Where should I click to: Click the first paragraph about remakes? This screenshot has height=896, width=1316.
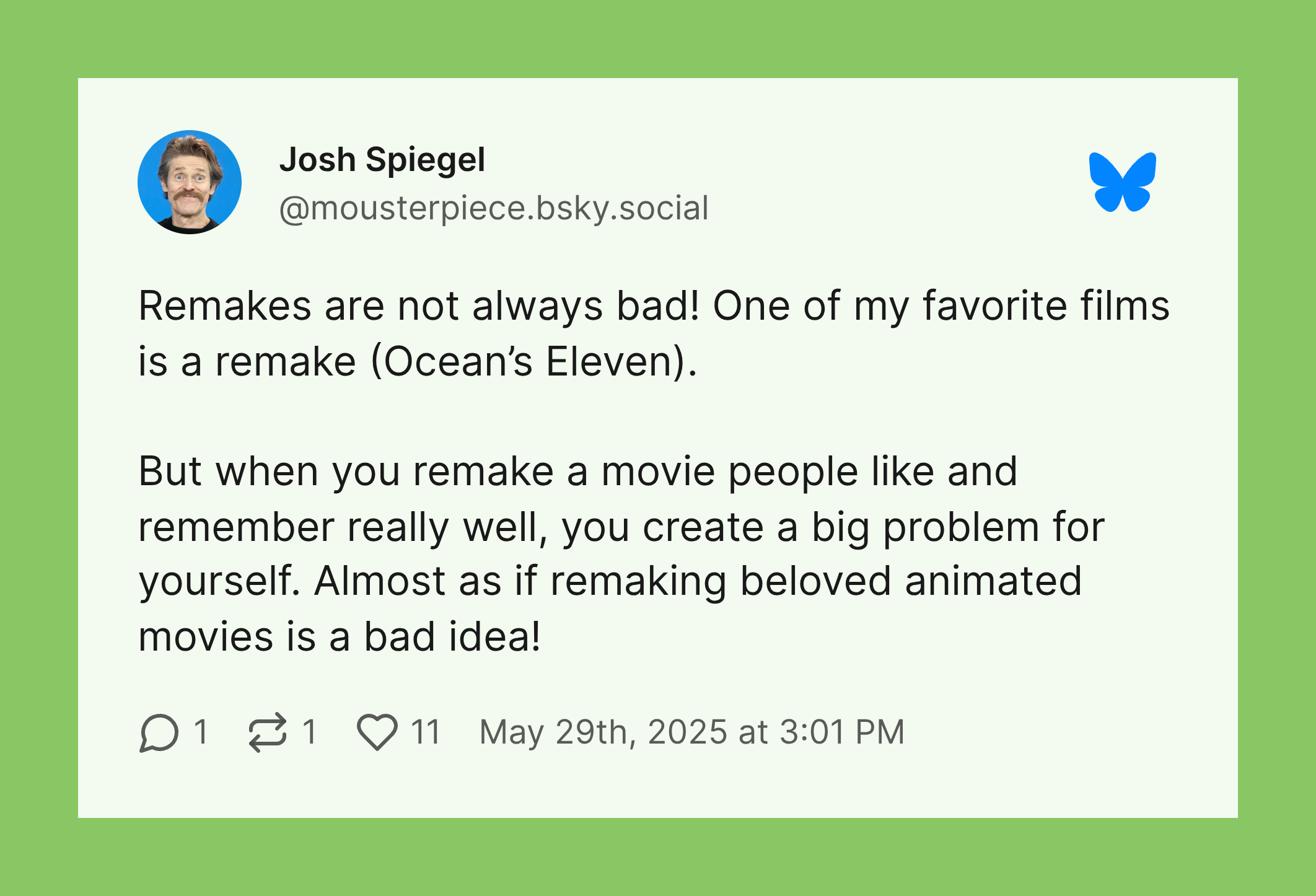[654, 333]
